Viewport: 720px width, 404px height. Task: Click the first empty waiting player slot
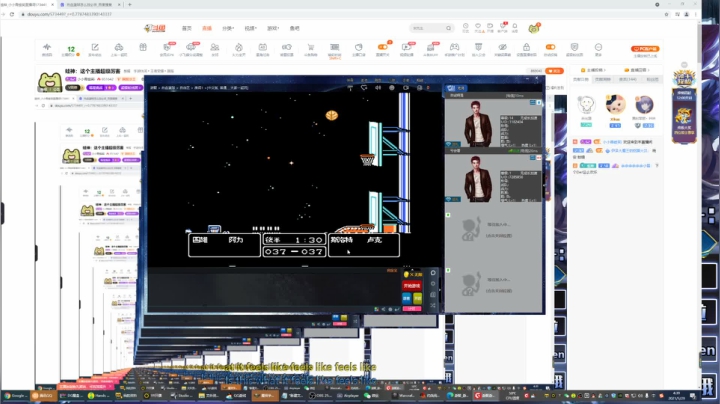pos(493,230)
